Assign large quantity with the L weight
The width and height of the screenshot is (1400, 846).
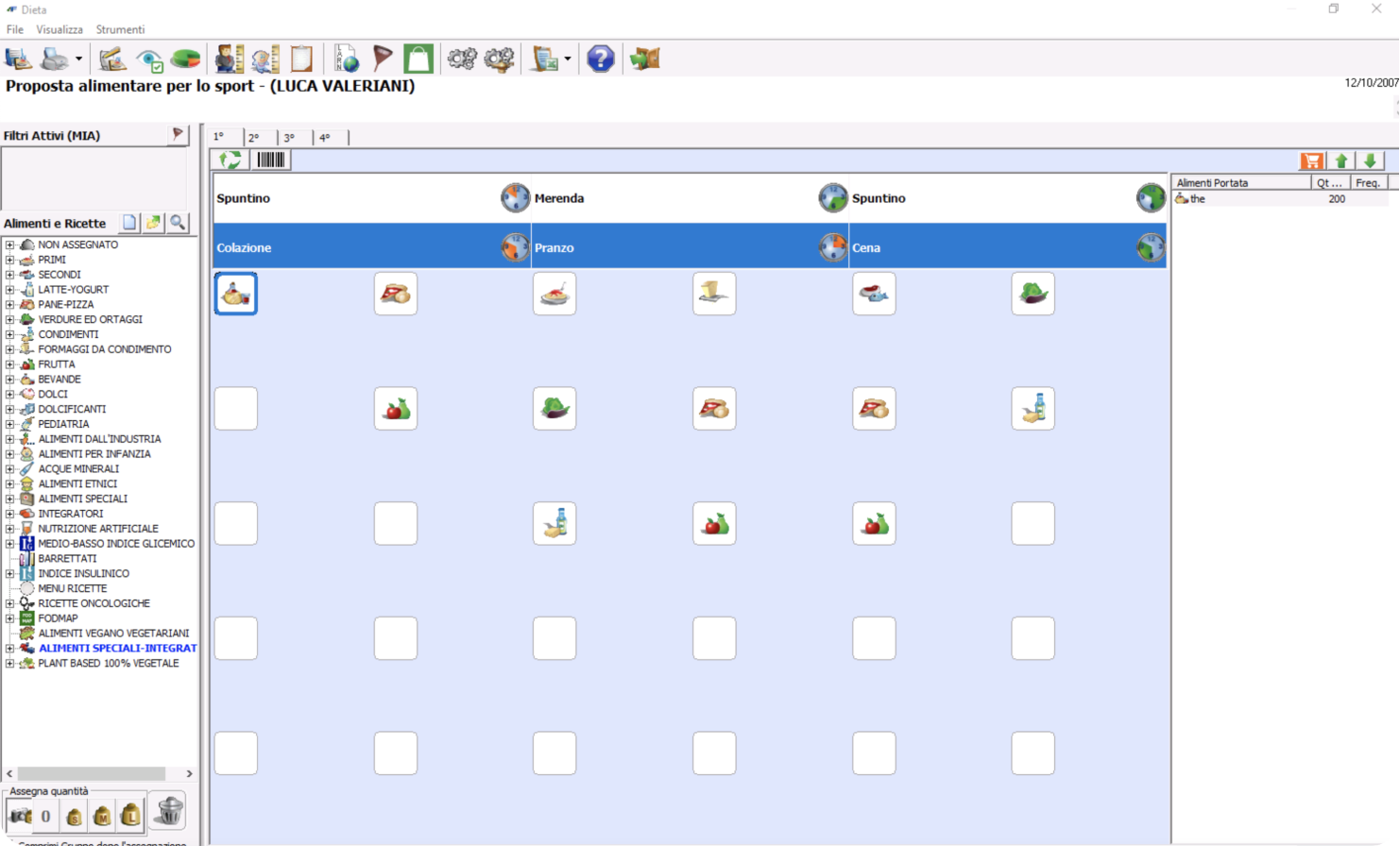130,815
